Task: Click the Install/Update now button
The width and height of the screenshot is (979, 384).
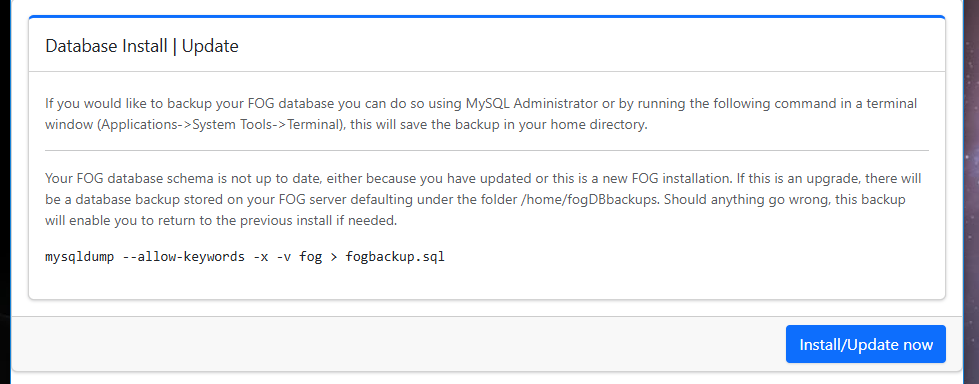Action: pos(865,344)
